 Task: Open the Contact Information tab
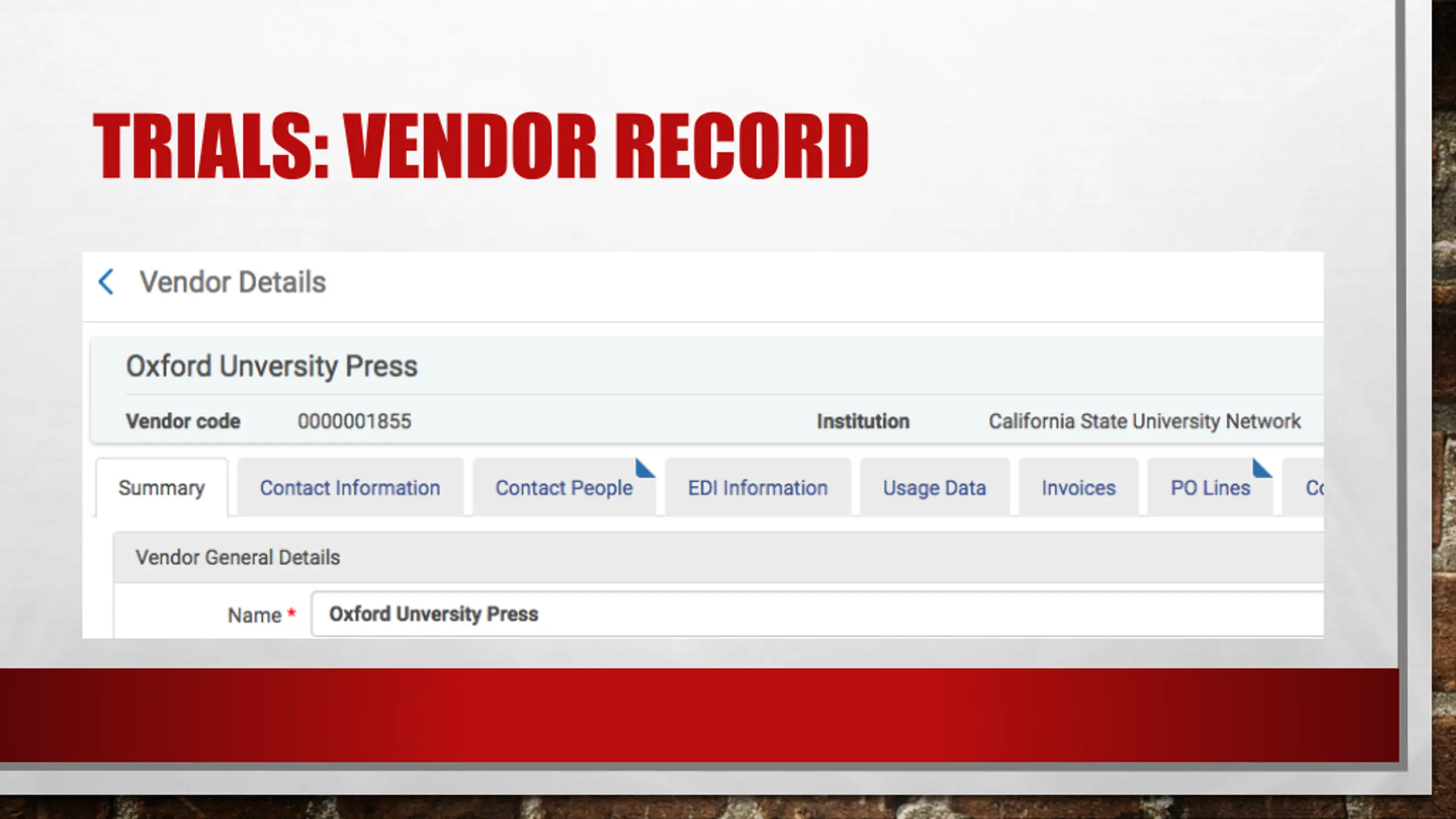tap(350, 488)
